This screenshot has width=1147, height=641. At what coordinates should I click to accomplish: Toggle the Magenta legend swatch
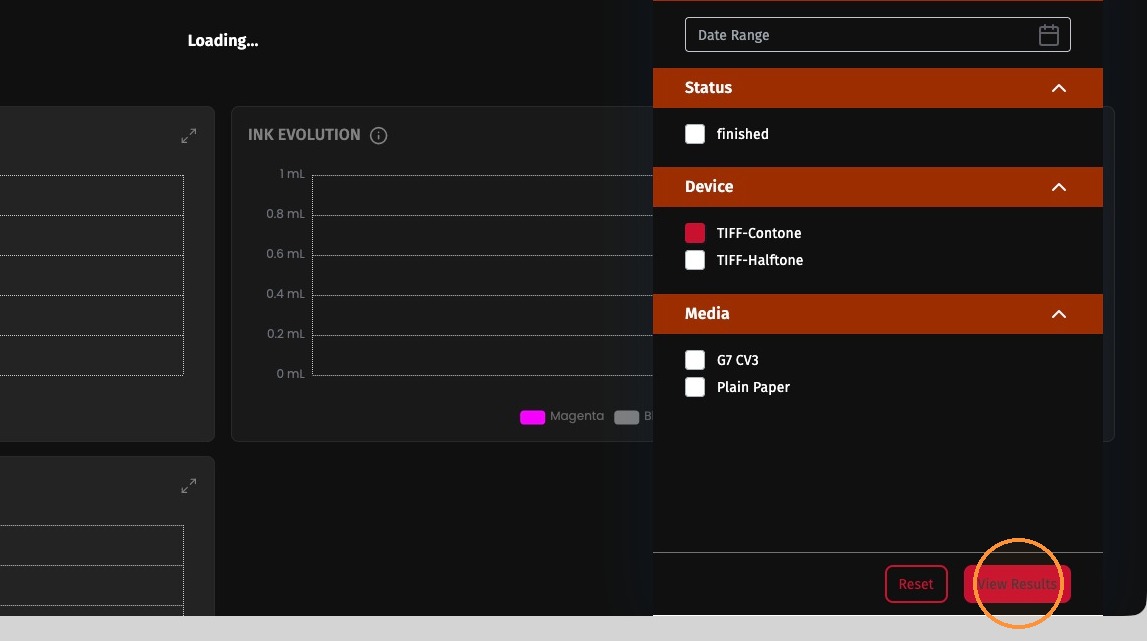click(x=533, y=417)
